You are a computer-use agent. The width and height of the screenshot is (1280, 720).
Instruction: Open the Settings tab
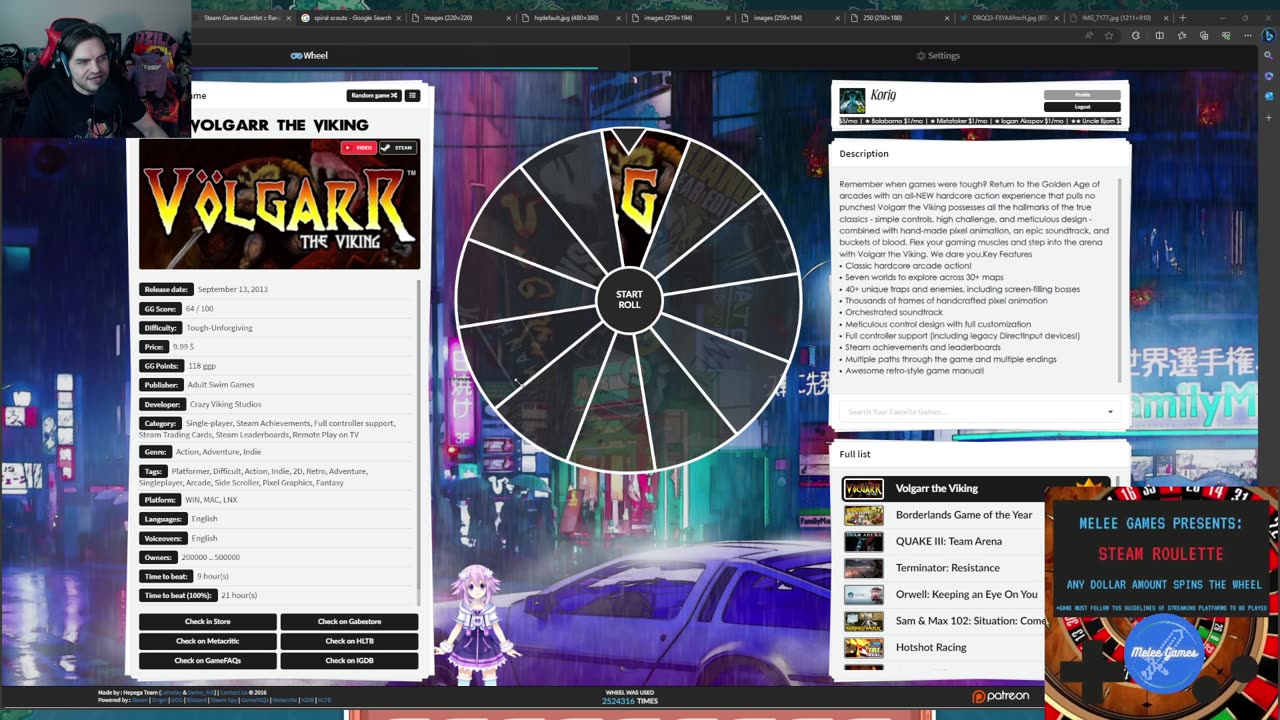click(937, 55)
